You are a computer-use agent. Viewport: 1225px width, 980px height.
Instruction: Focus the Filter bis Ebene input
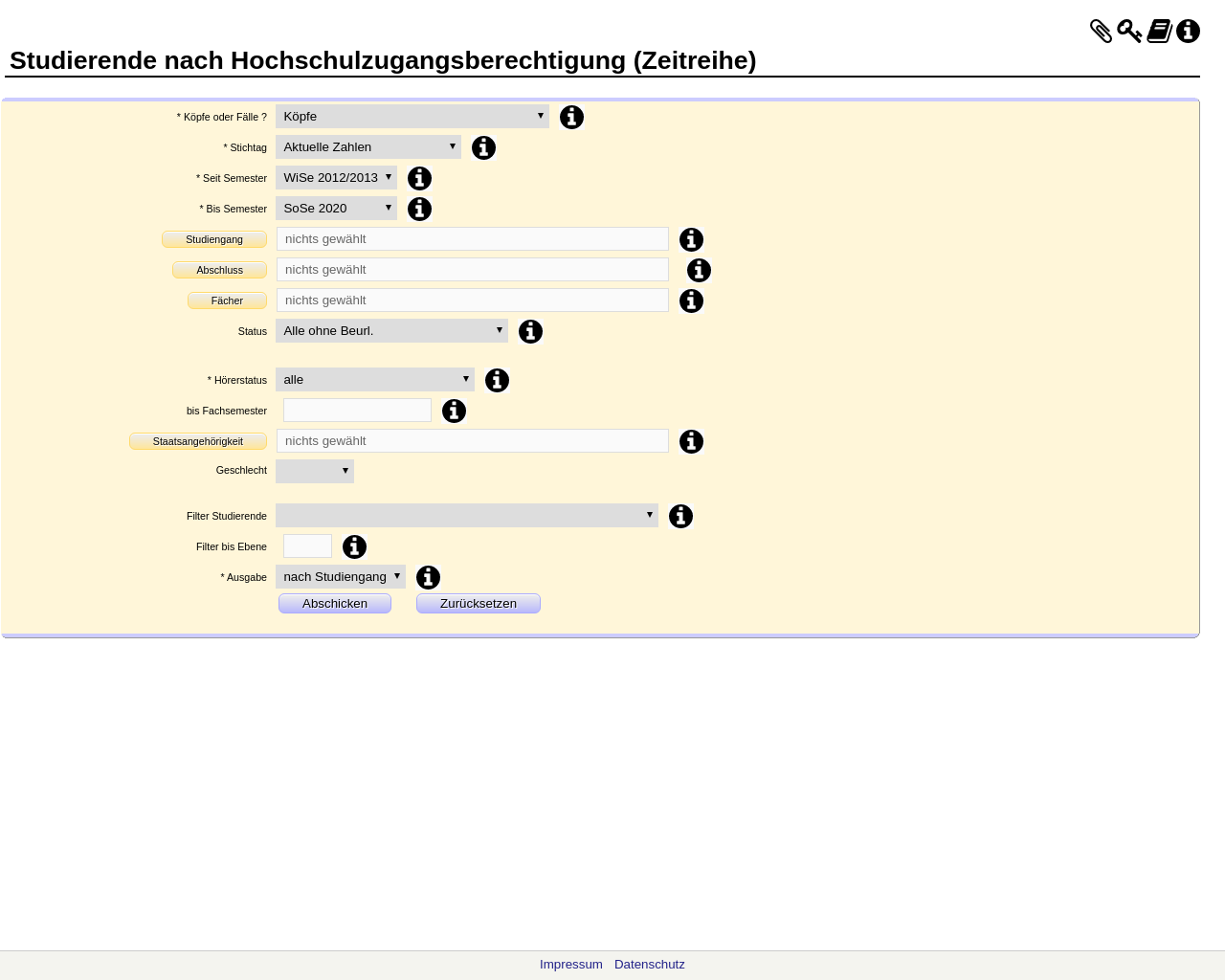(x=307, y=546)
